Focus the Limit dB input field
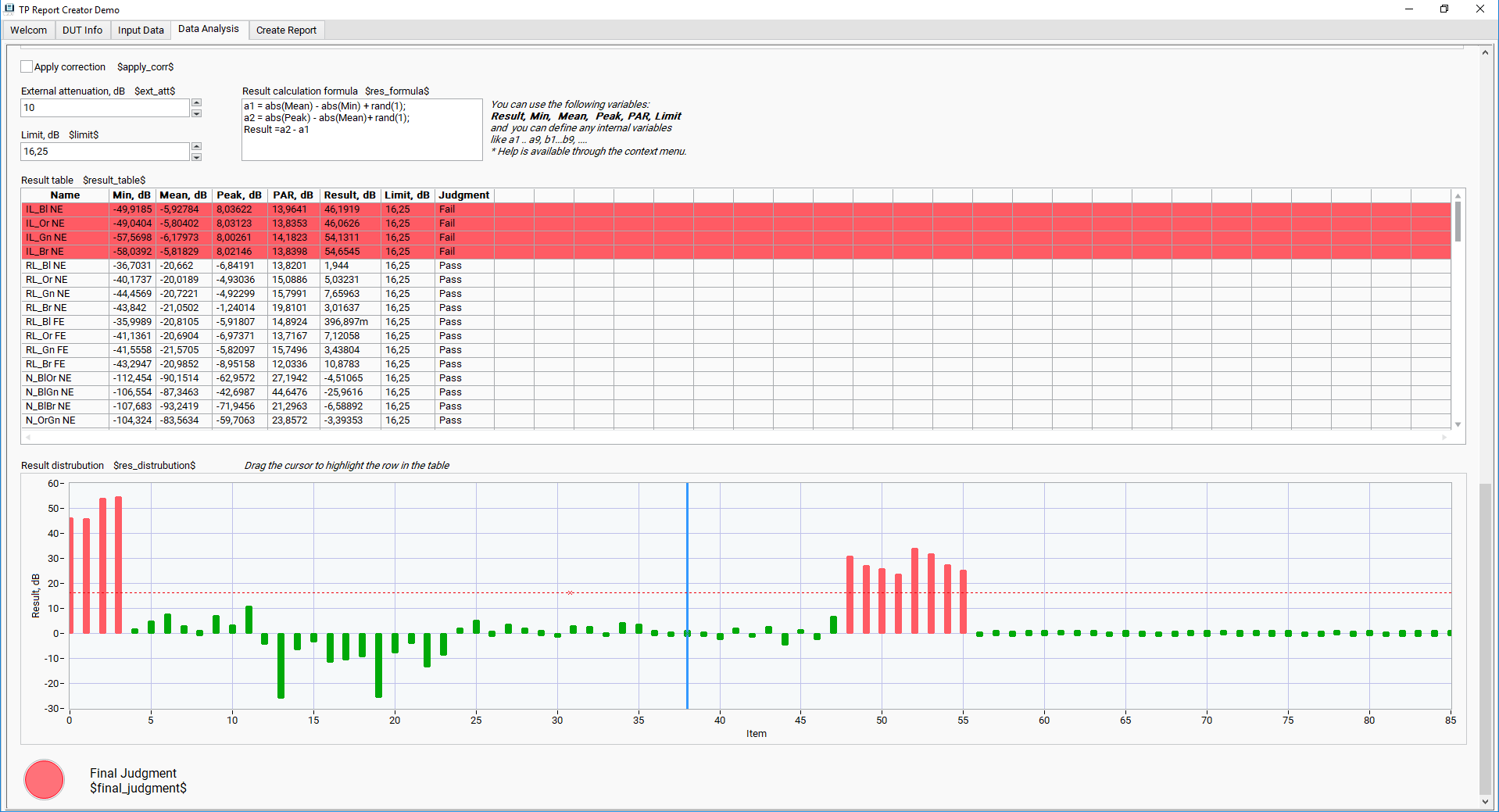The image size is (1499, 812). (x=105, y=152)
